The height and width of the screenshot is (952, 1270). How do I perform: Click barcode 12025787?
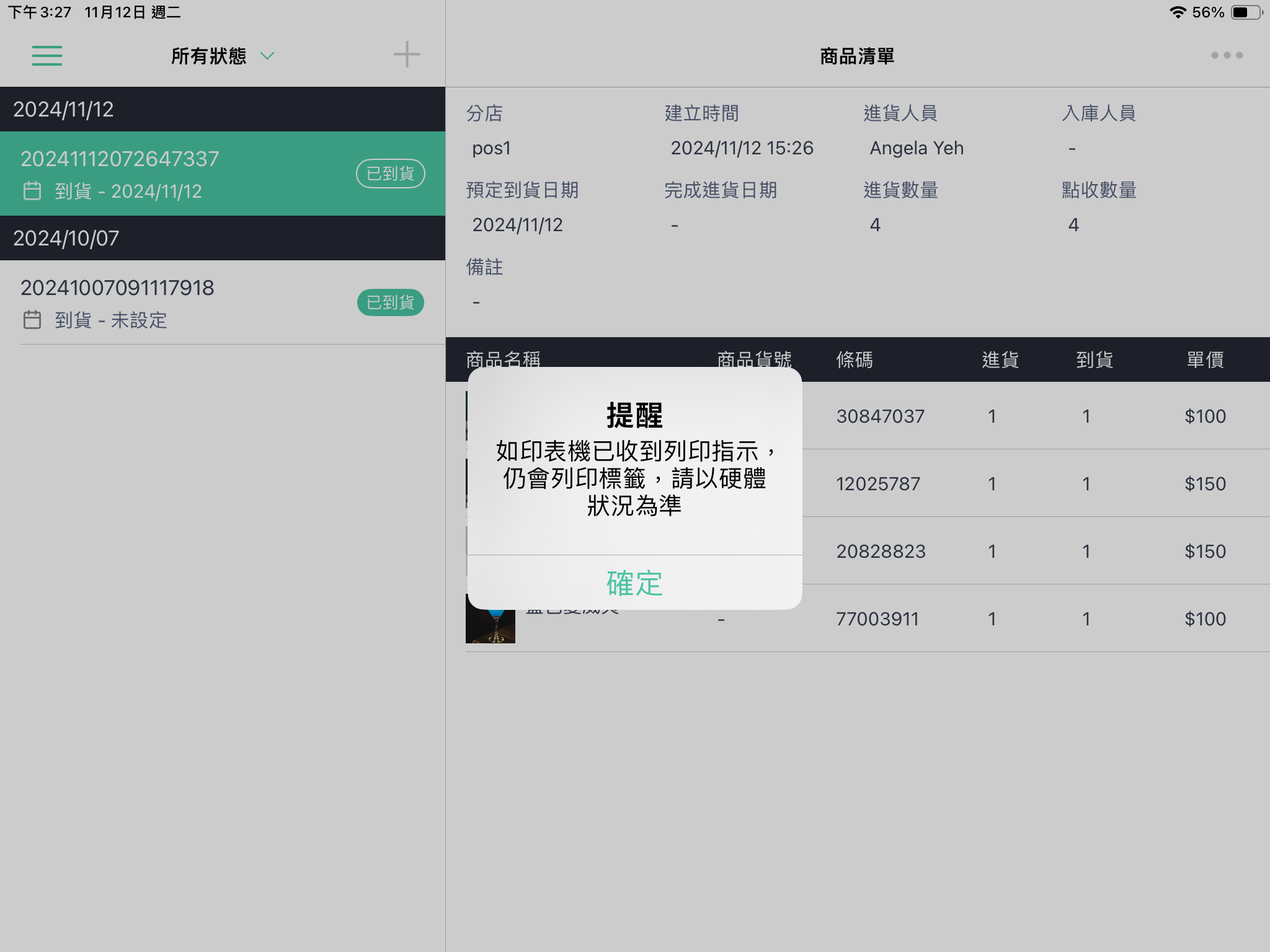(x=878, y=483)
